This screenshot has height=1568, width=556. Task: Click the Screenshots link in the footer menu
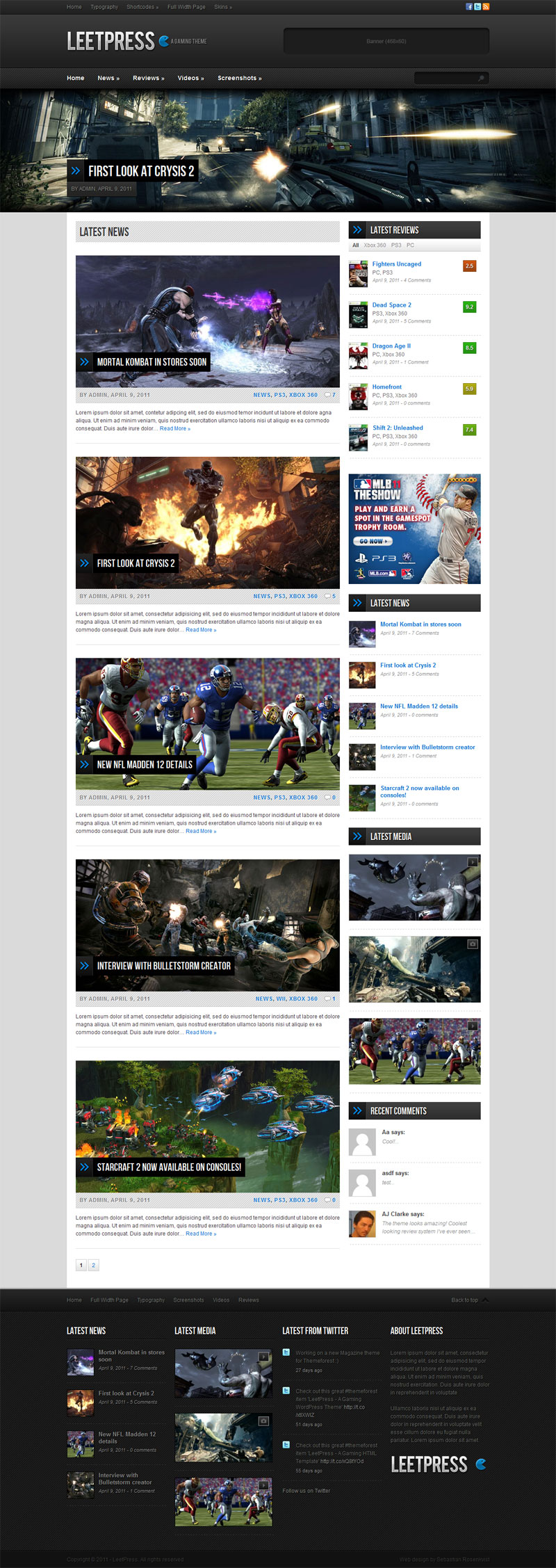(188, 1300)
